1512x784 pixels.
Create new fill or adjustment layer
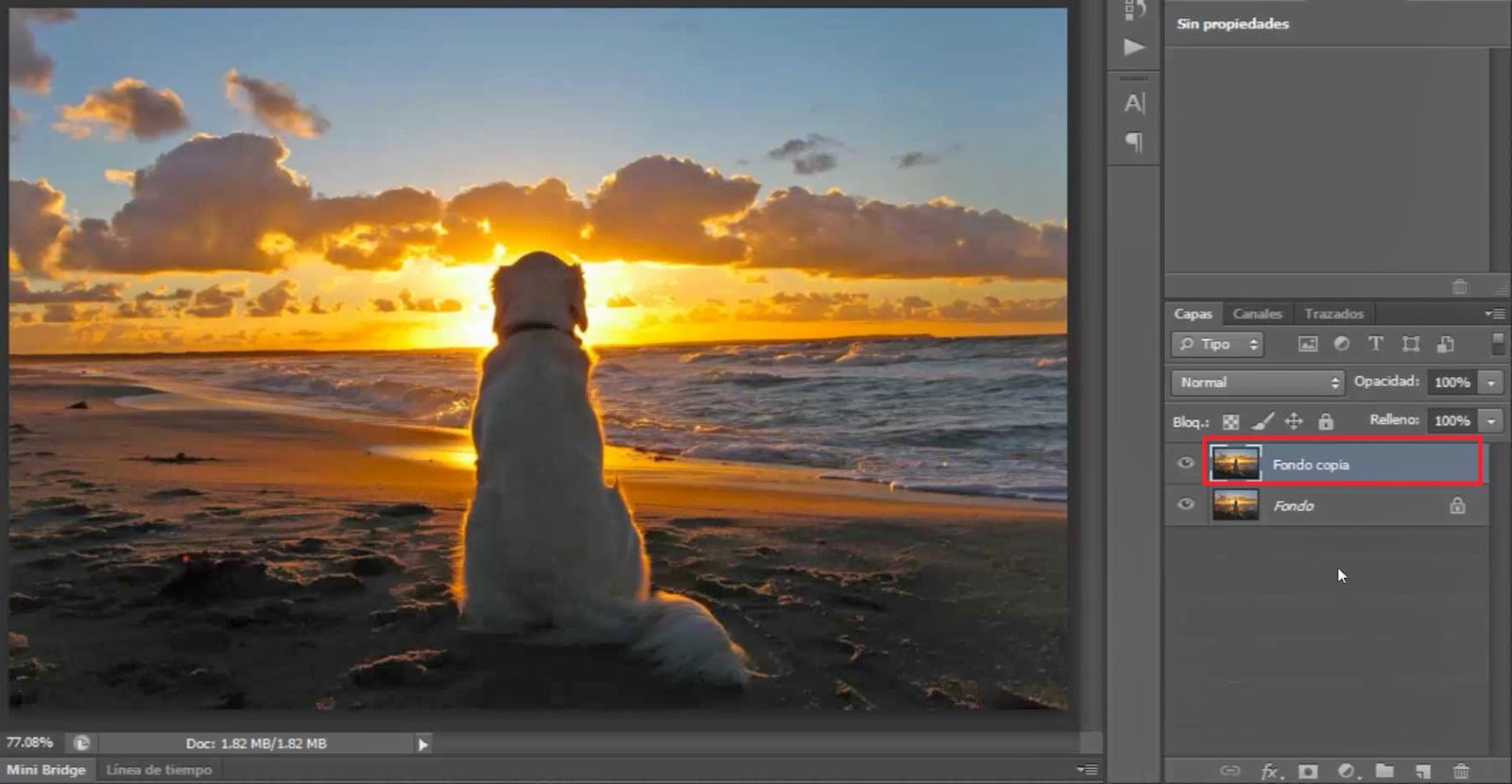[x=1347, y=771]
